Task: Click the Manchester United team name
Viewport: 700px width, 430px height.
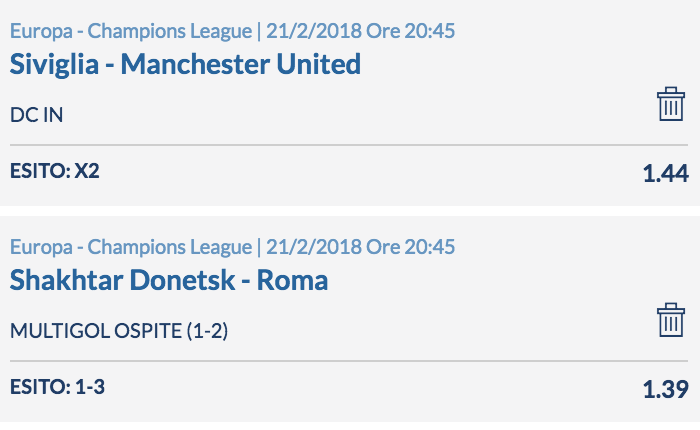Action: [241, 64]
